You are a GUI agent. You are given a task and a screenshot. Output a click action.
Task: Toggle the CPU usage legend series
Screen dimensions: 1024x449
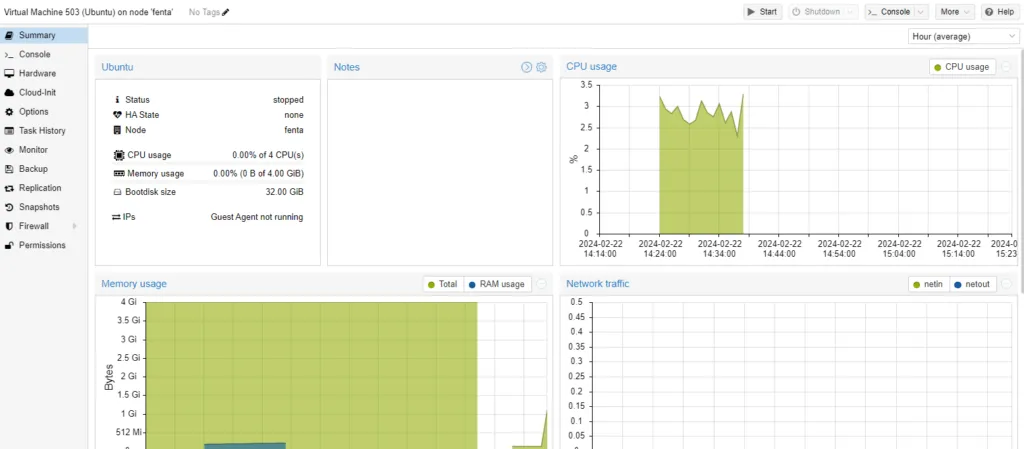963,67
